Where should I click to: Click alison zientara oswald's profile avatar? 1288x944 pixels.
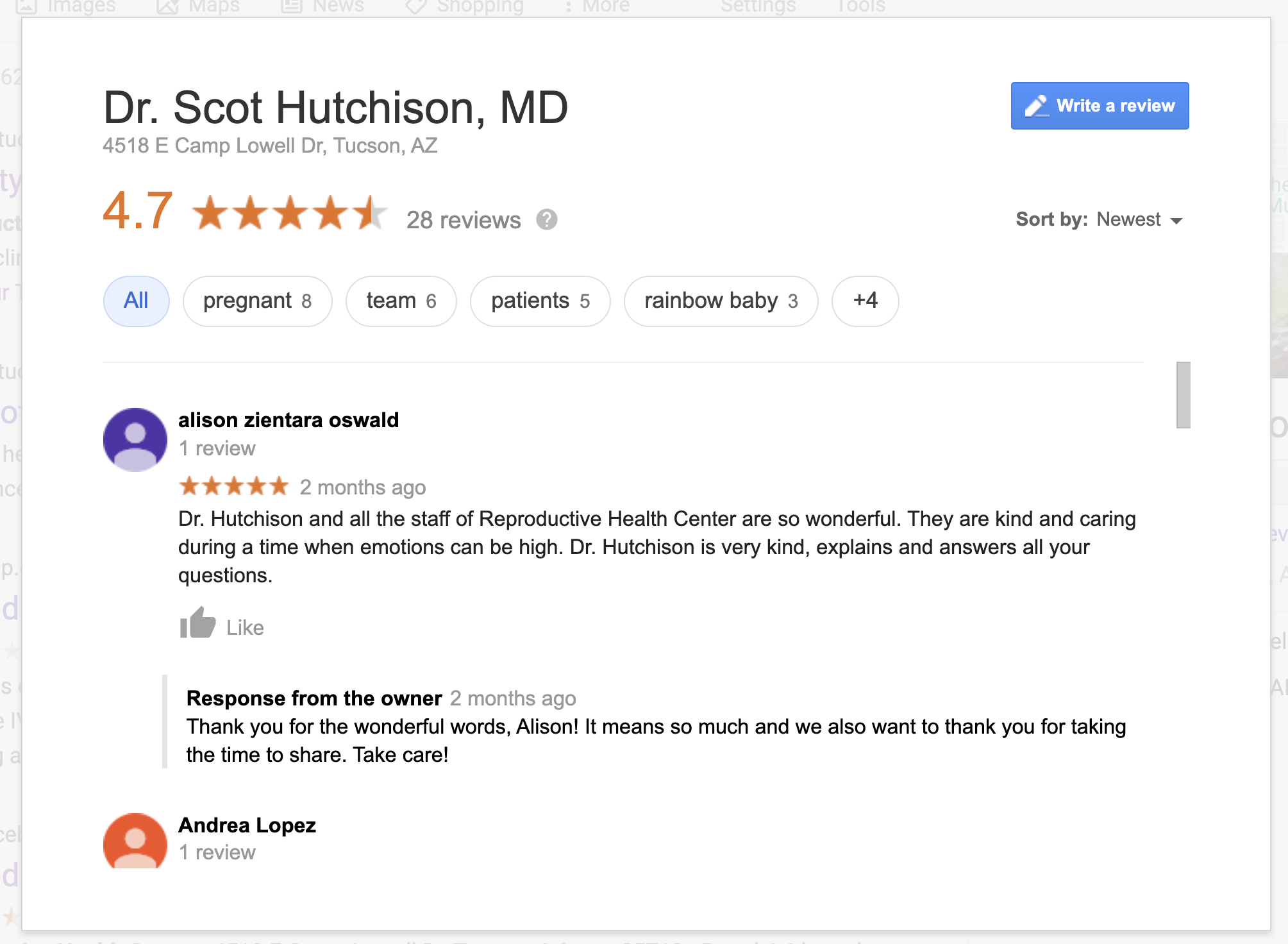[x=135, y=440]
